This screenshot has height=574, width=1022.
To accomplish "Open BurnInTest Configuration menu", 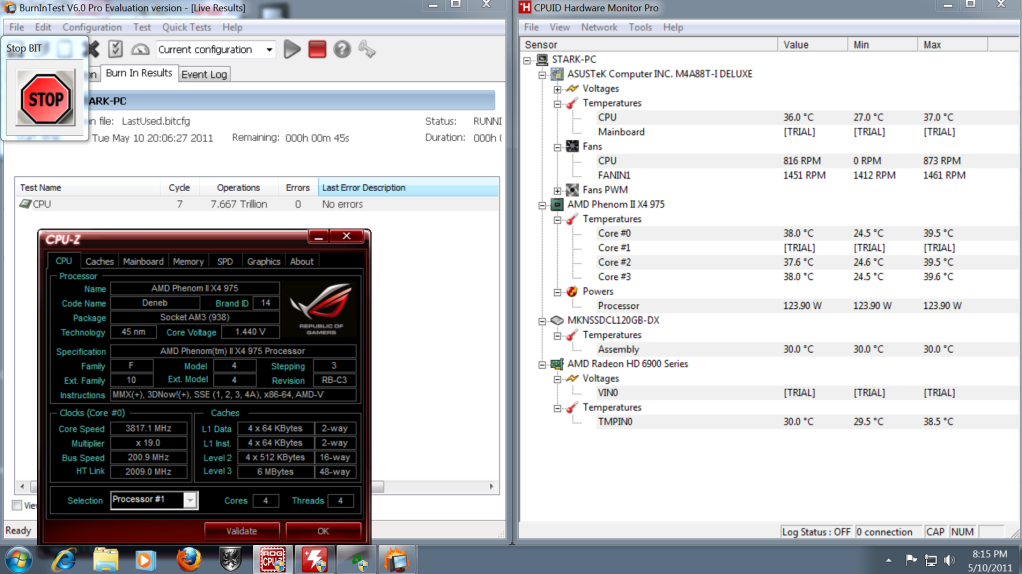I will pyautogui.click(x=92, y=27).
